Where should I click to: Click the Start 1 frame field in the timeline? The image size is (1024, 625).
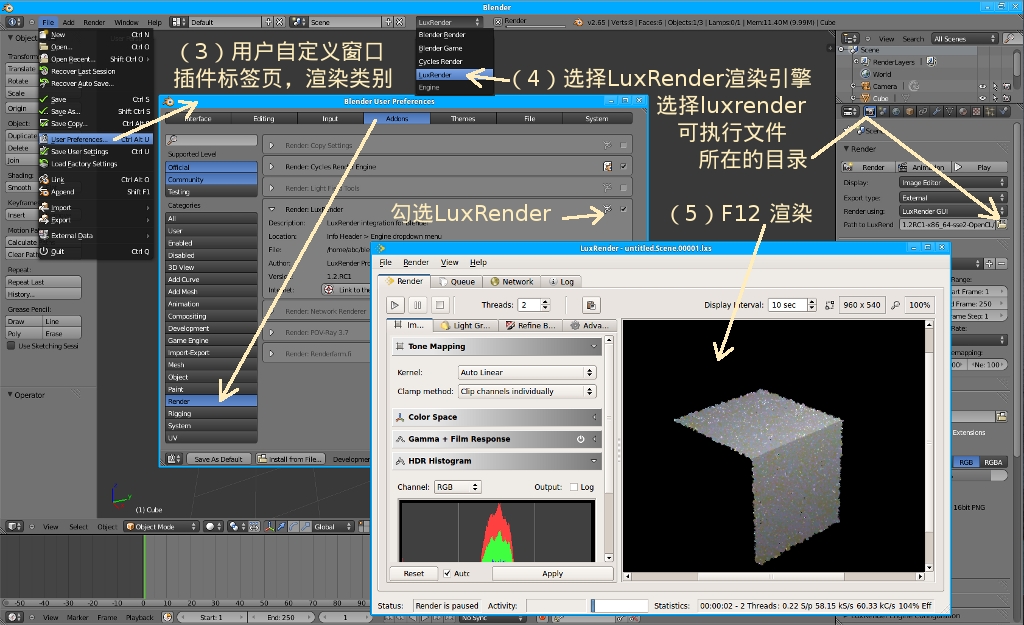pos(212,617)
